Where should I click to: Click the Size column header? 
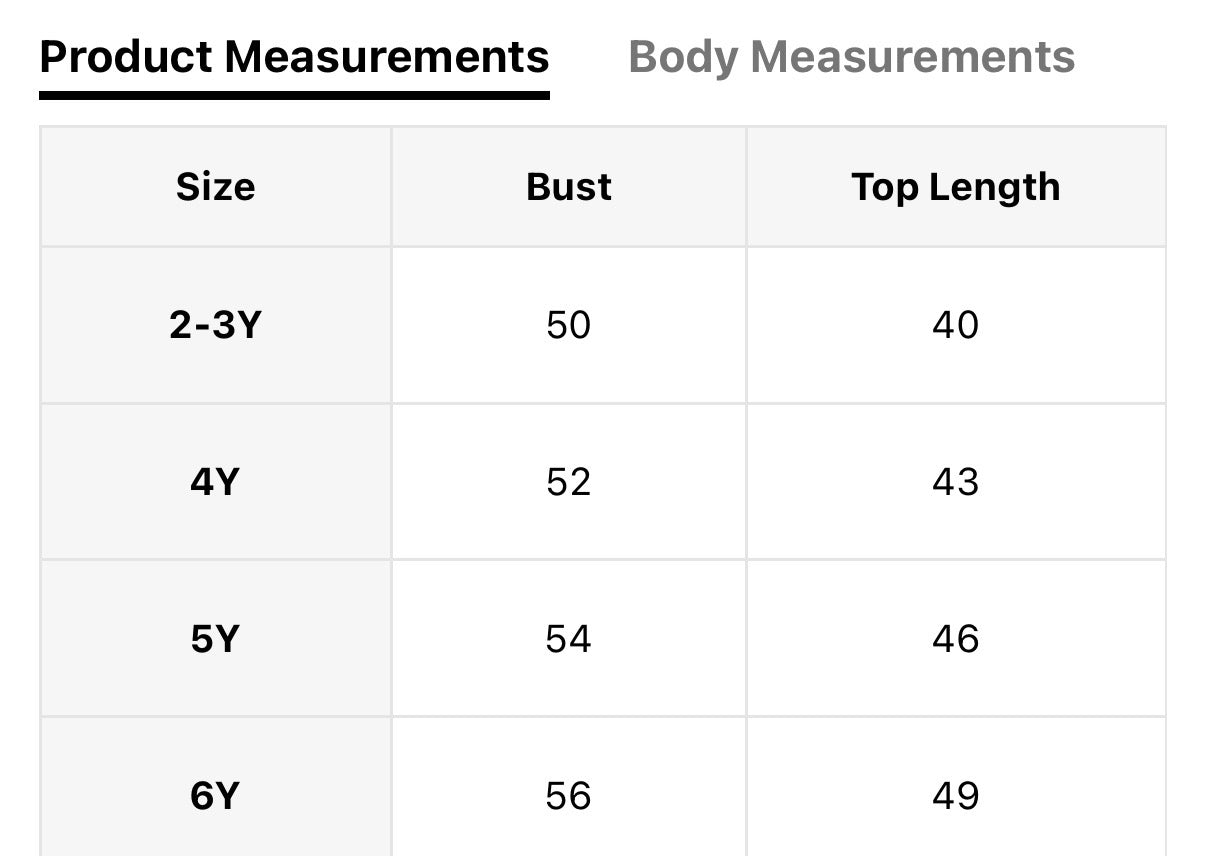215,187
